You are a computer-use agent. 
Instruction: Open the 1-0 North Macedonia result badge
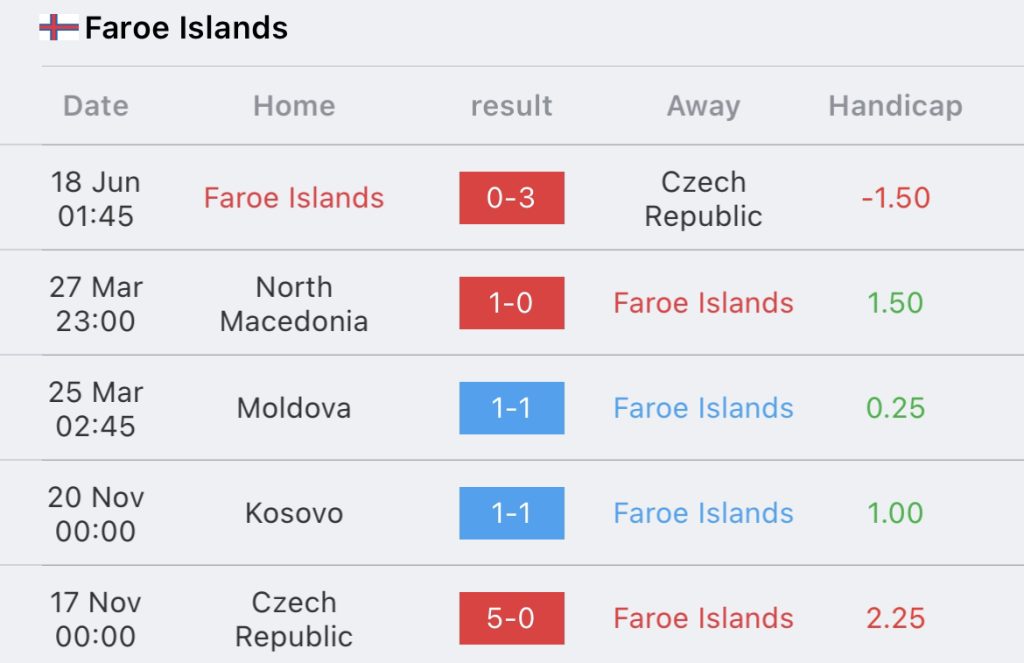[x=511, y=303]
